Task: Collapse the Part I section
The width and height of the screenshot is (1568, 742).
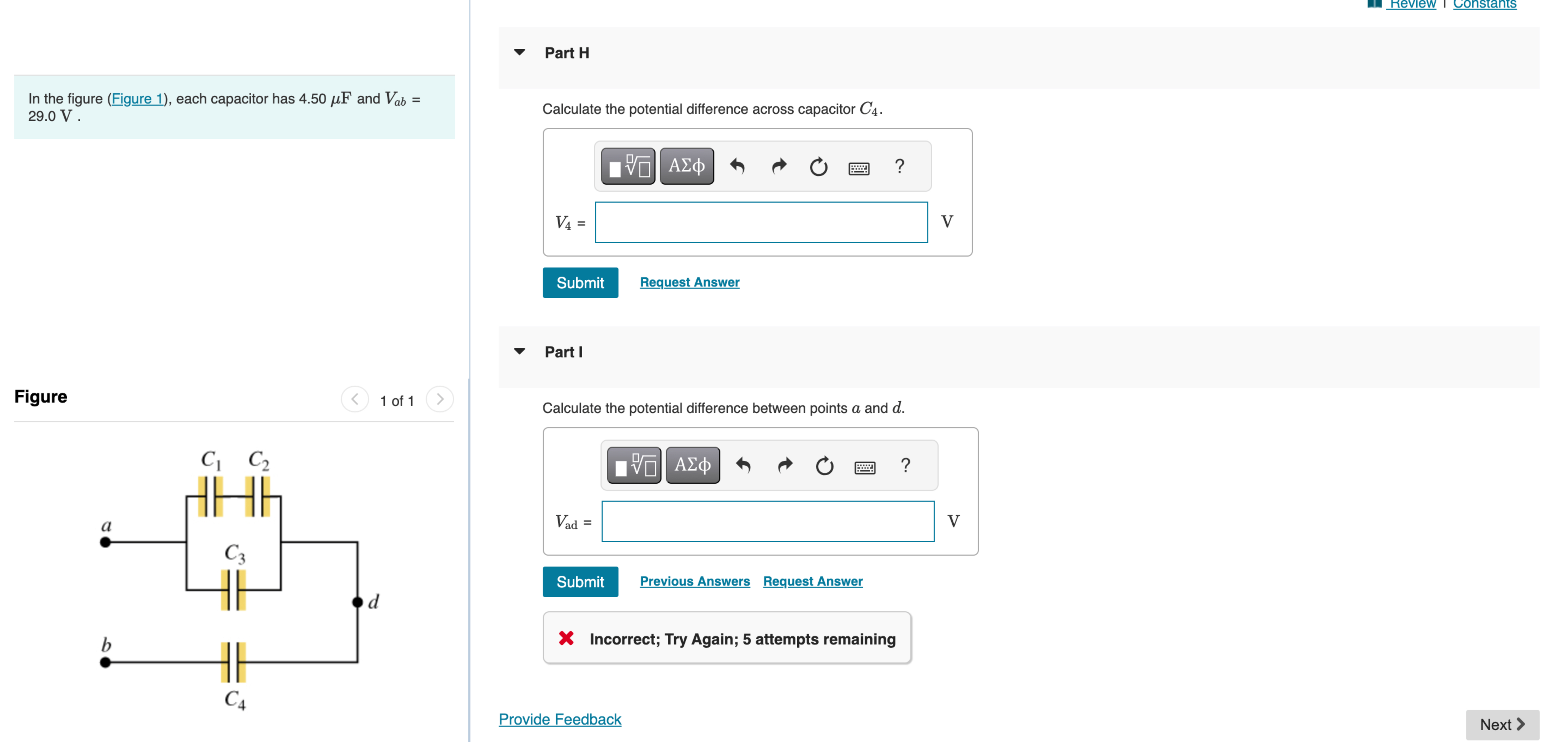Action: click(x=519, y=351)
